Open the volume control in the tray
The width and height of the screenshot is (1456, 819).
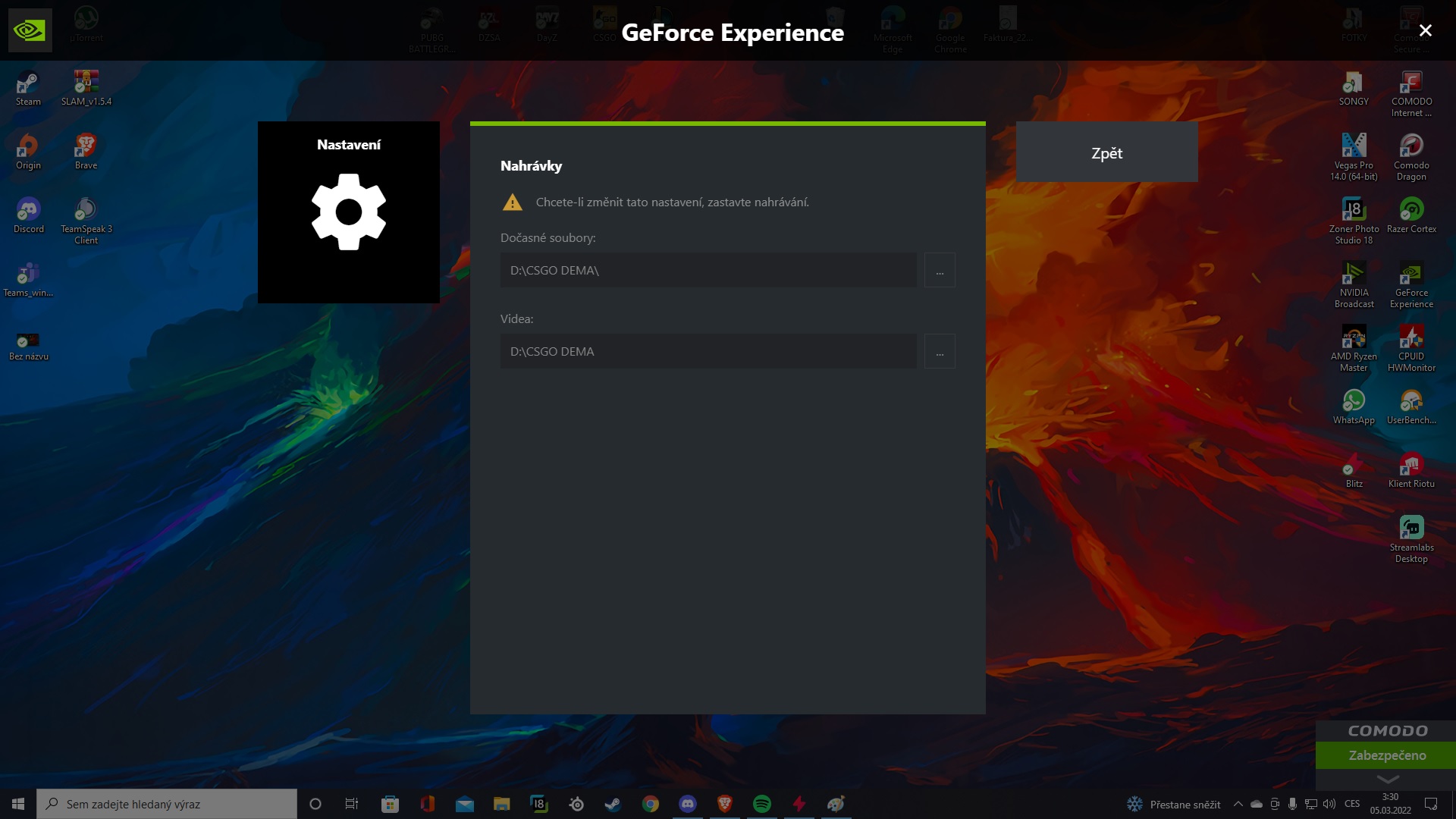coord(1329,804)
